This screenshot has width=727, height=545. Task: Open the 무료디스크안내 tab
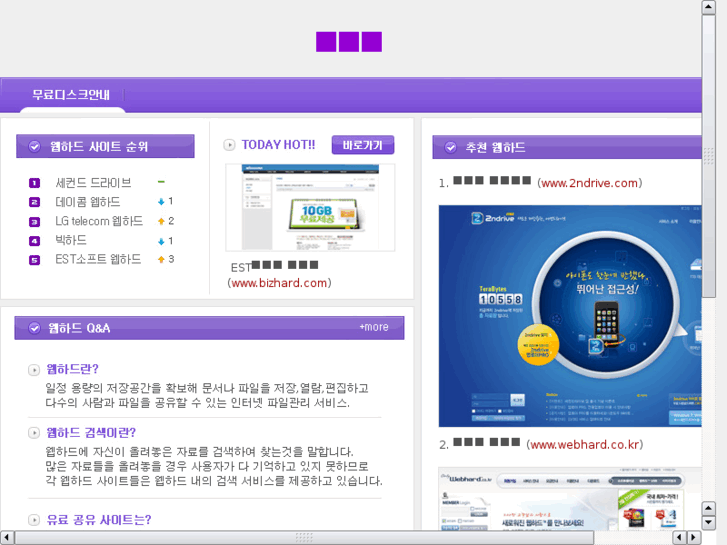[x=71, y=95]
